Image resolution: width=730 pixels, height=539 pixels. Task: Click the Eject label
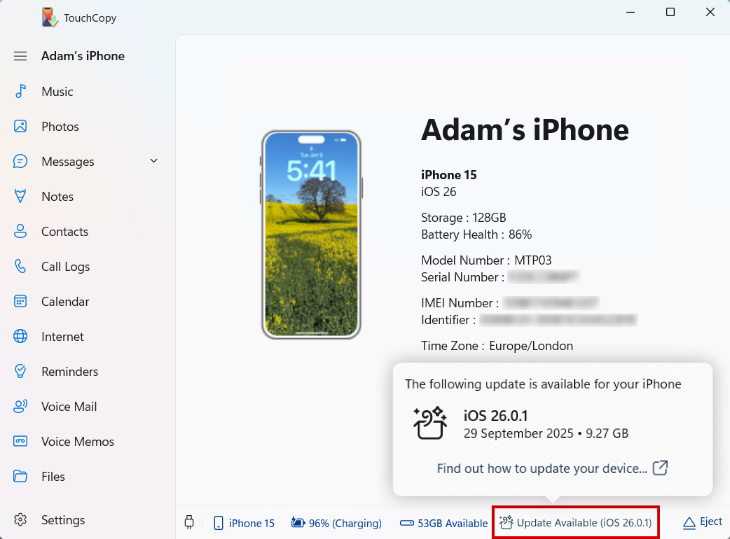711,521
